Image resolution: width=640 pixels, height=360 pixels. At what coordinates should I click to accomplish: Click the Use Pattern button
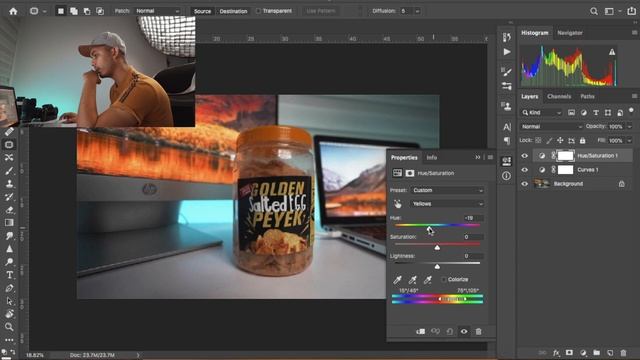click(x=320, y=11)
